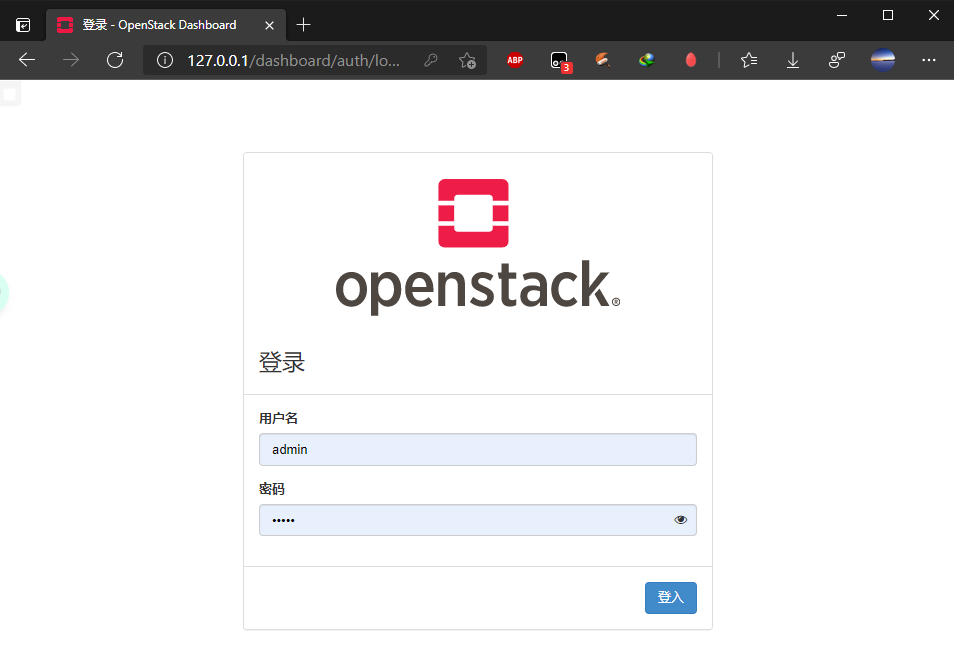Open the ABP Adblock Plus extension
This screenshot has width=954, height=645.
coord(515,60)
